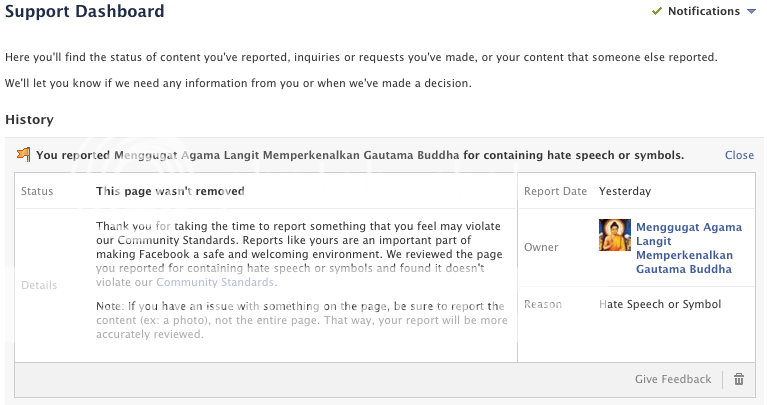Click the Owner row label
This screenshot has width=767, height=405.
coord(541,247)
